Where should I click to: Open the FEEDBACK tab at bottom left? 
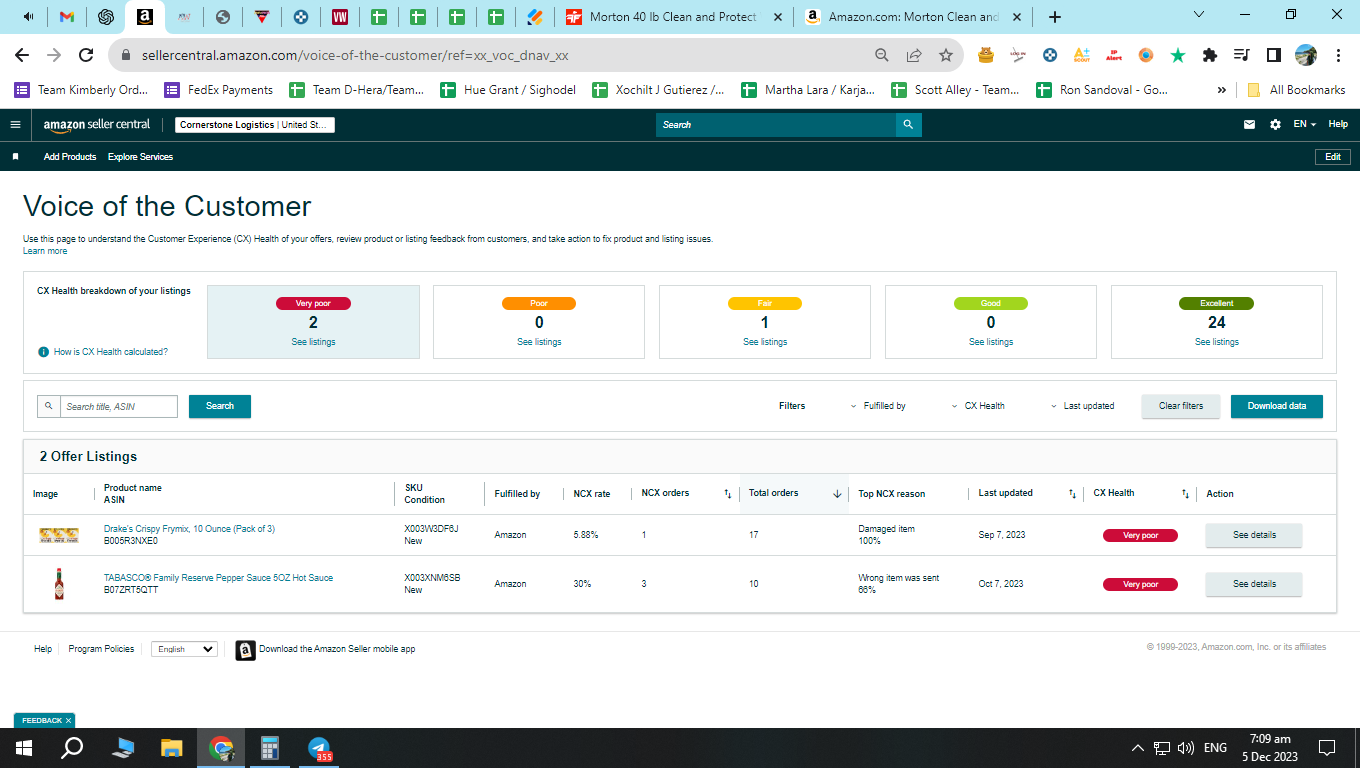coord(44,720)
